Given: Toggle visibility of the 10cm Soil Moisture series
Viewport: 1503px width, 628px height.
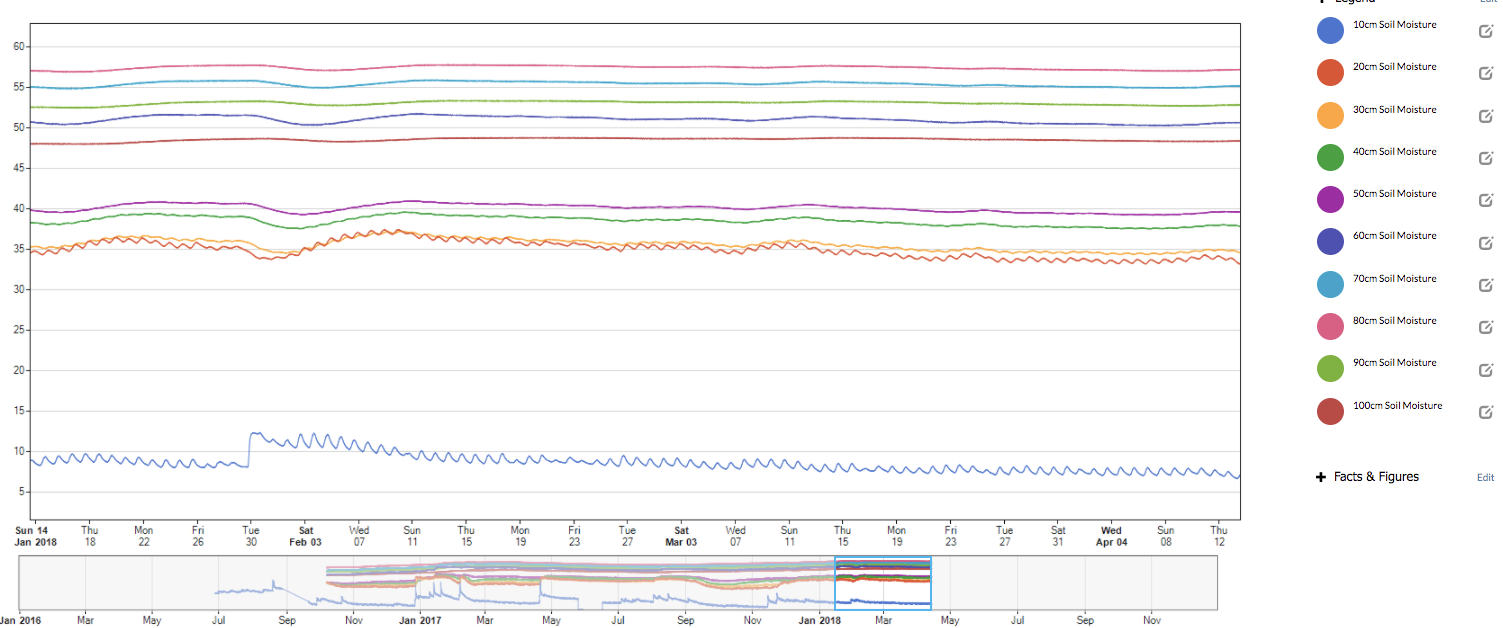Looking at the screenshot, I should tap(1330, 30).
